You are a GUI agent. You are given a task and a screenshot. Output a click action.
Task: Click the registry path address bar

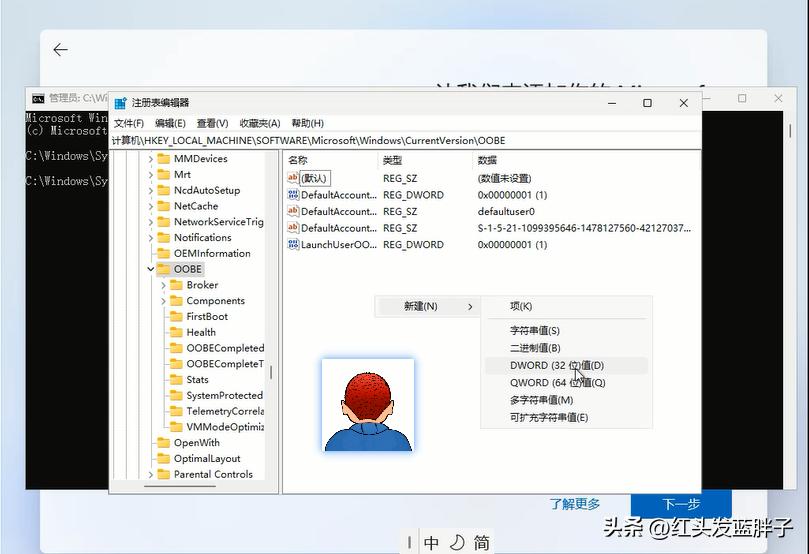pos(406,140)
